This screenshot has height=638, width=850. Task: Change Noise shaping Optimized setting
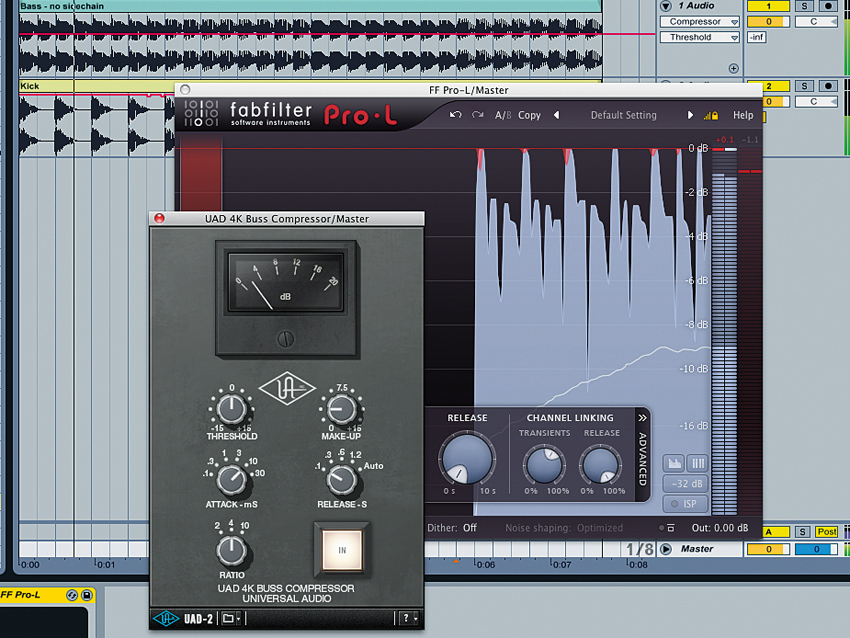click(x=564, y=527)
